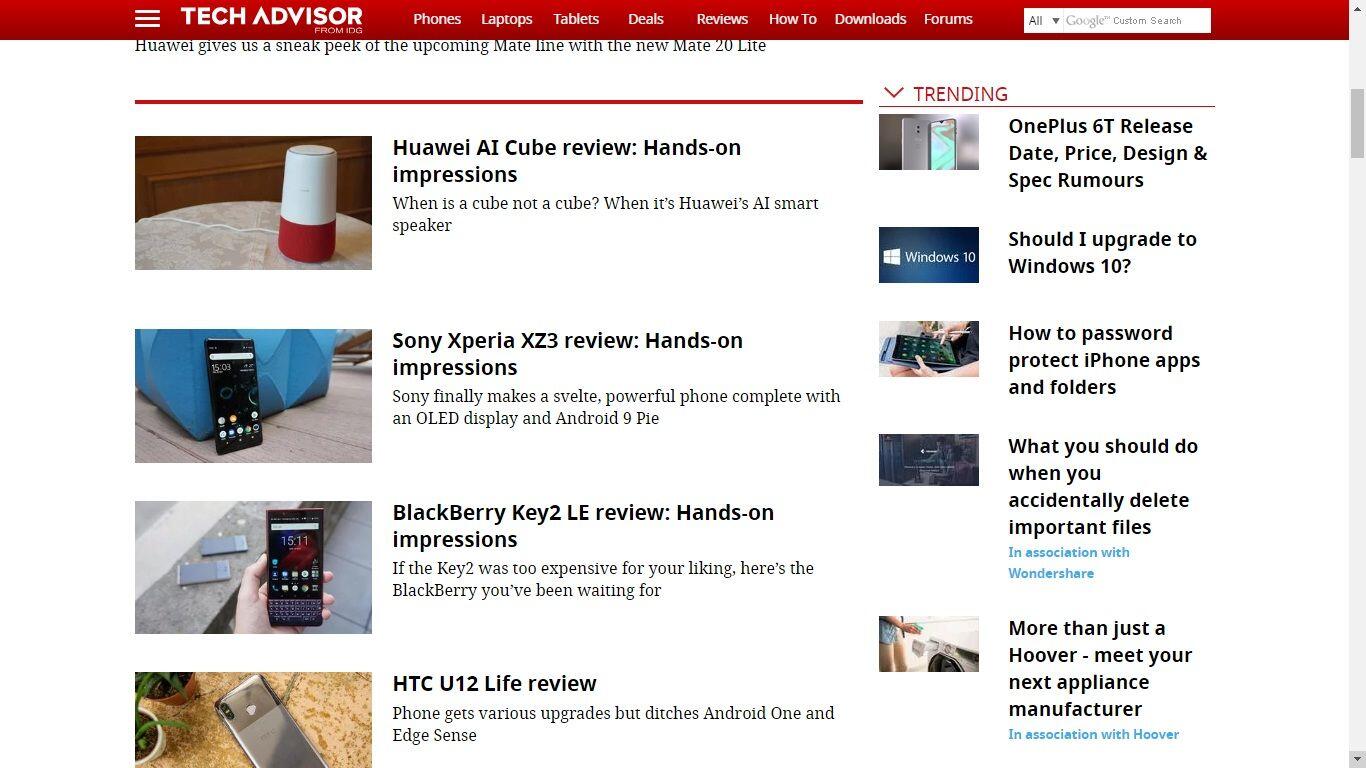
Task: Read BlackBerry Key2 LE review headline
Action: 583,525
